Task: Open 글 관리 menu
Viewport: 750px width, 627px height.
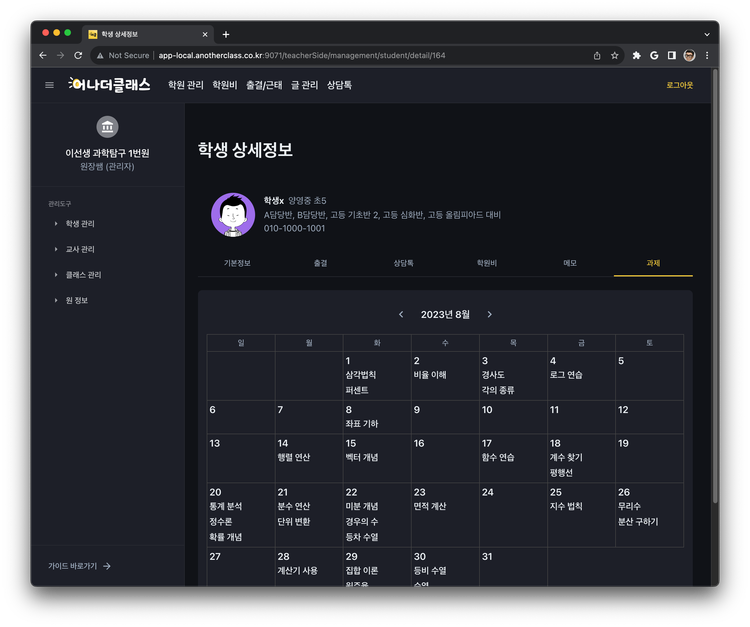Action: pyautogui.click(x=304, y=85)
